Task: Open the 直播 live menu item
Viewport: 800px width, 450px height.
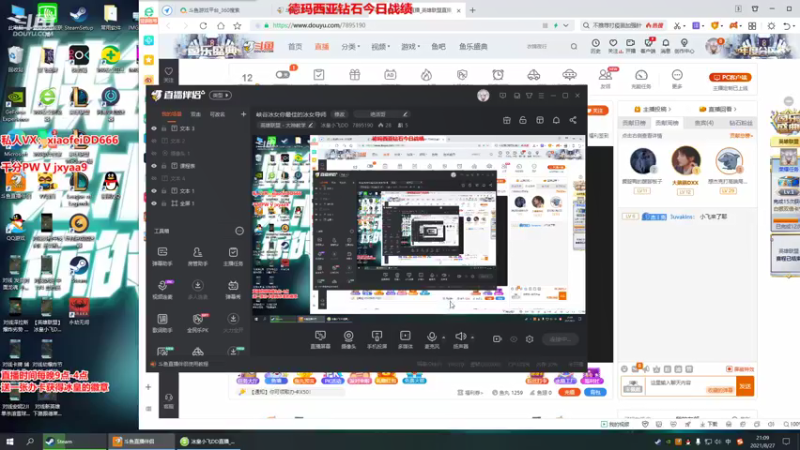Action: [x=321, y=46]
